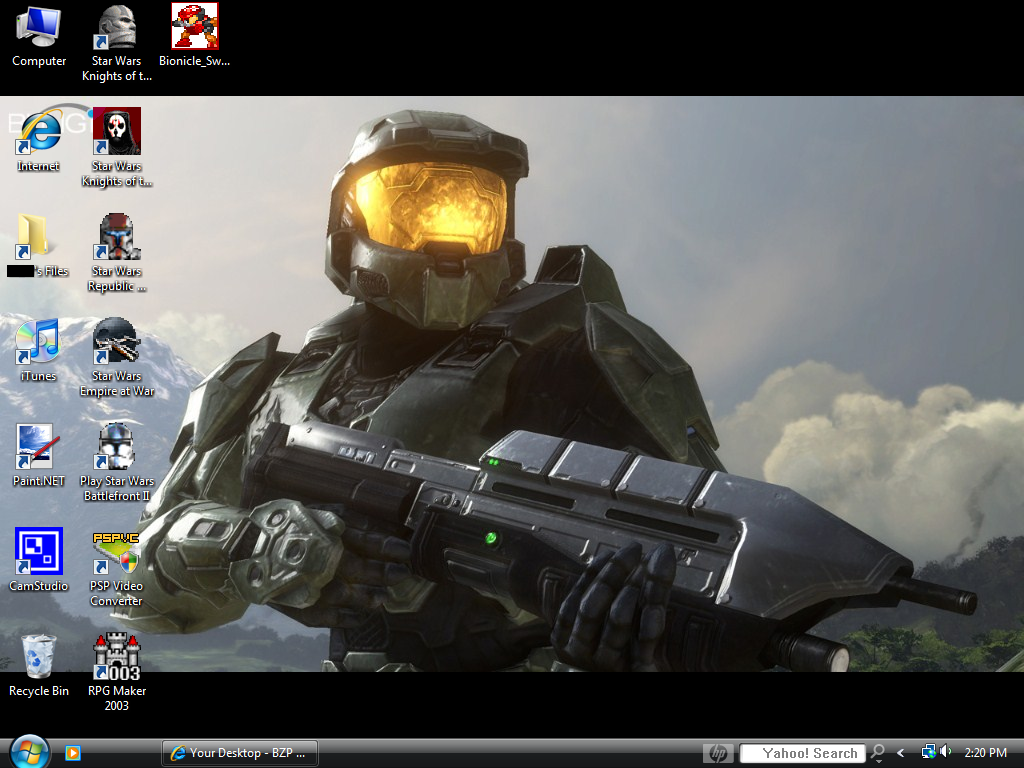1024x768 pixels.
Task: Launch Windows Media Player from quick launch
Action: point(72,752)
